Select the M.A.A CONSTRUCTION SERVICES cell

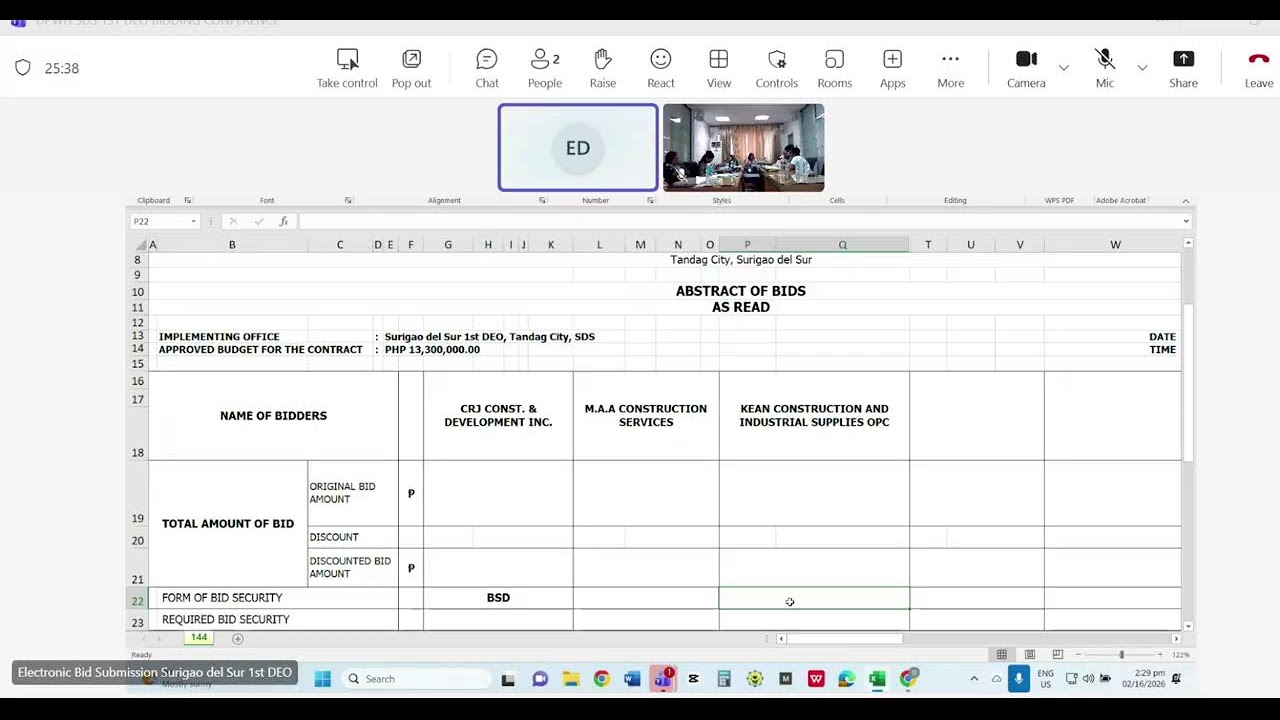646,416
